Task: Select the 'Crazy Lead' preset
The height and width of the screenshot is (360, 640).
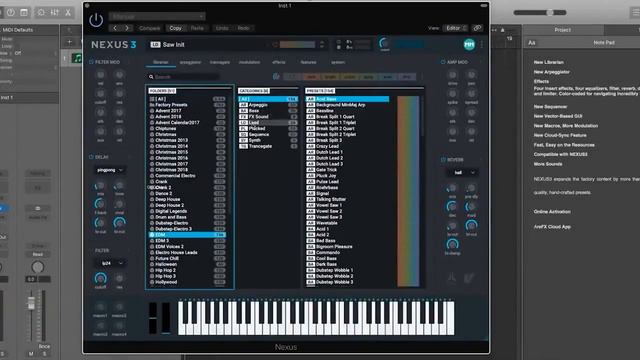Action: 347,146
